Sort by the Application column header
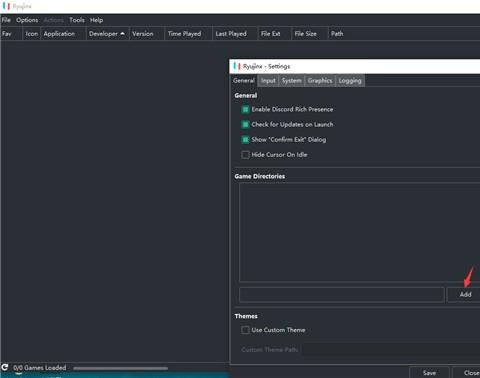Screen dimensions: 480x378 (63, 34)
